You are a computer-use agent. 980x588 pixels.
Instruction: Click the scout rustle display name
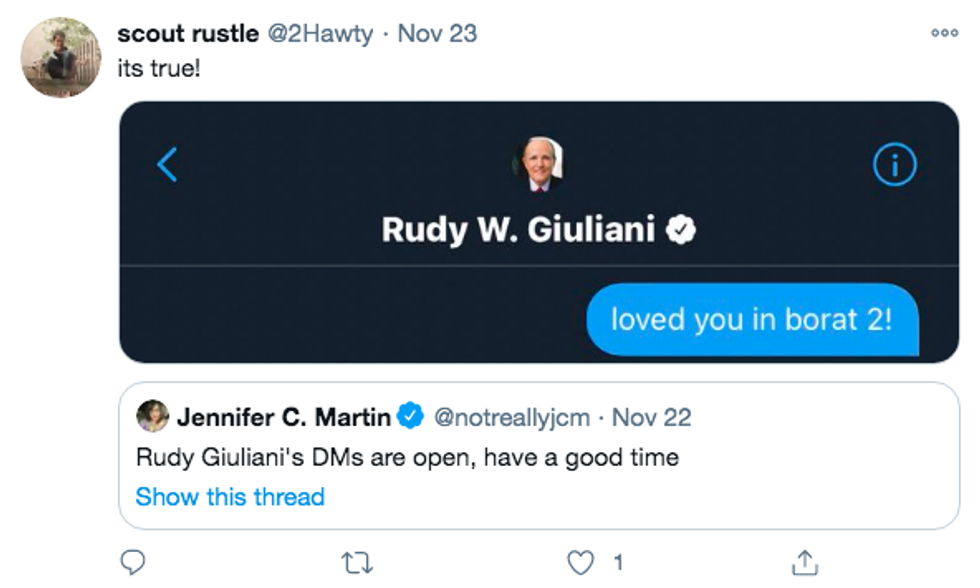pos(186,33)
